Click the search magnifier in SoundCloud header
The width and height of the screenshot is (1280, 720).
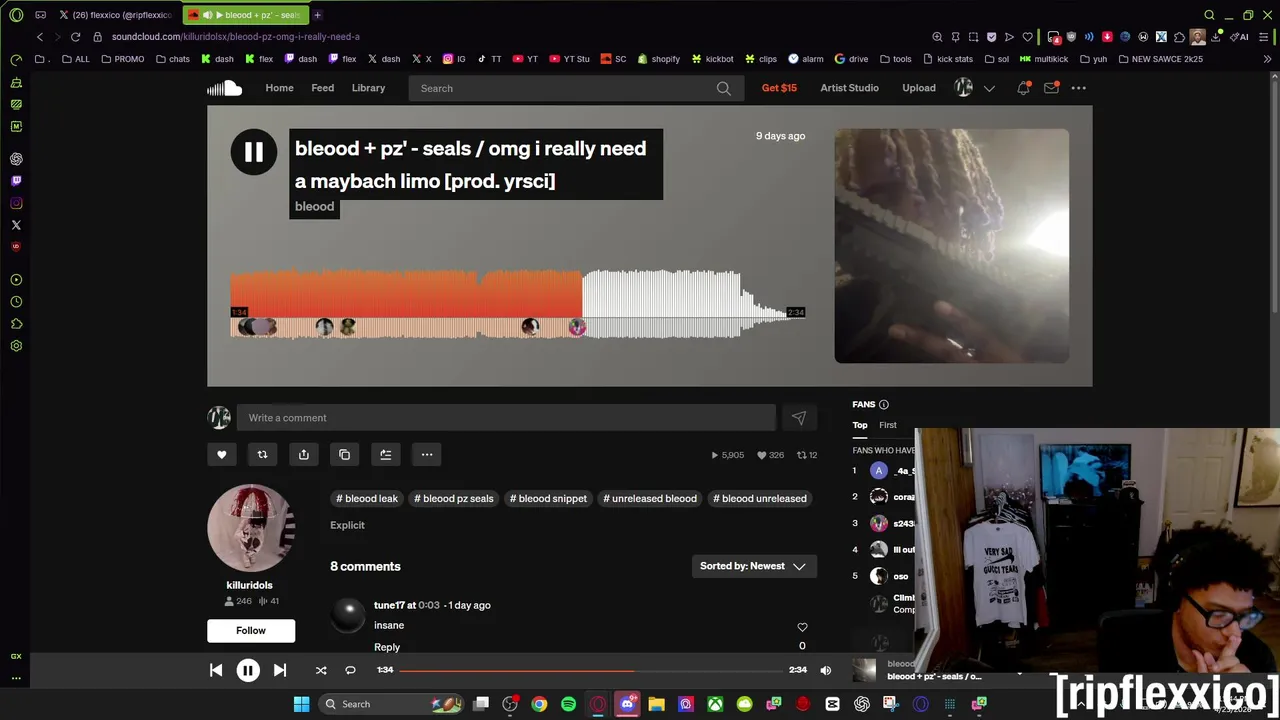tap(723, 88)
